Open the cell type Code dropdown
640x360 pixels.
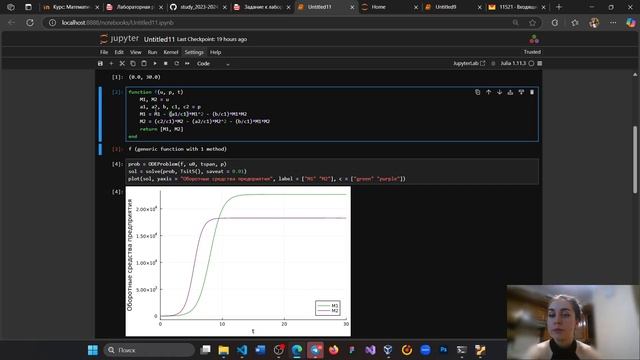pos(213,64)
